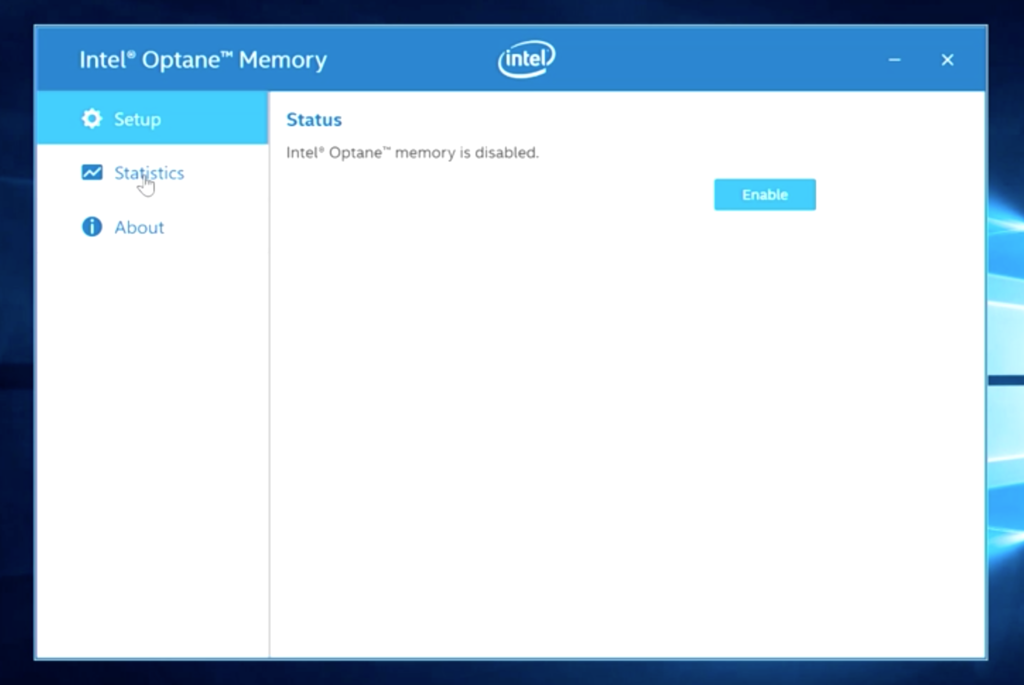The image size is (1024, 685).
Task: View the About section
Action: click(139, 226)
